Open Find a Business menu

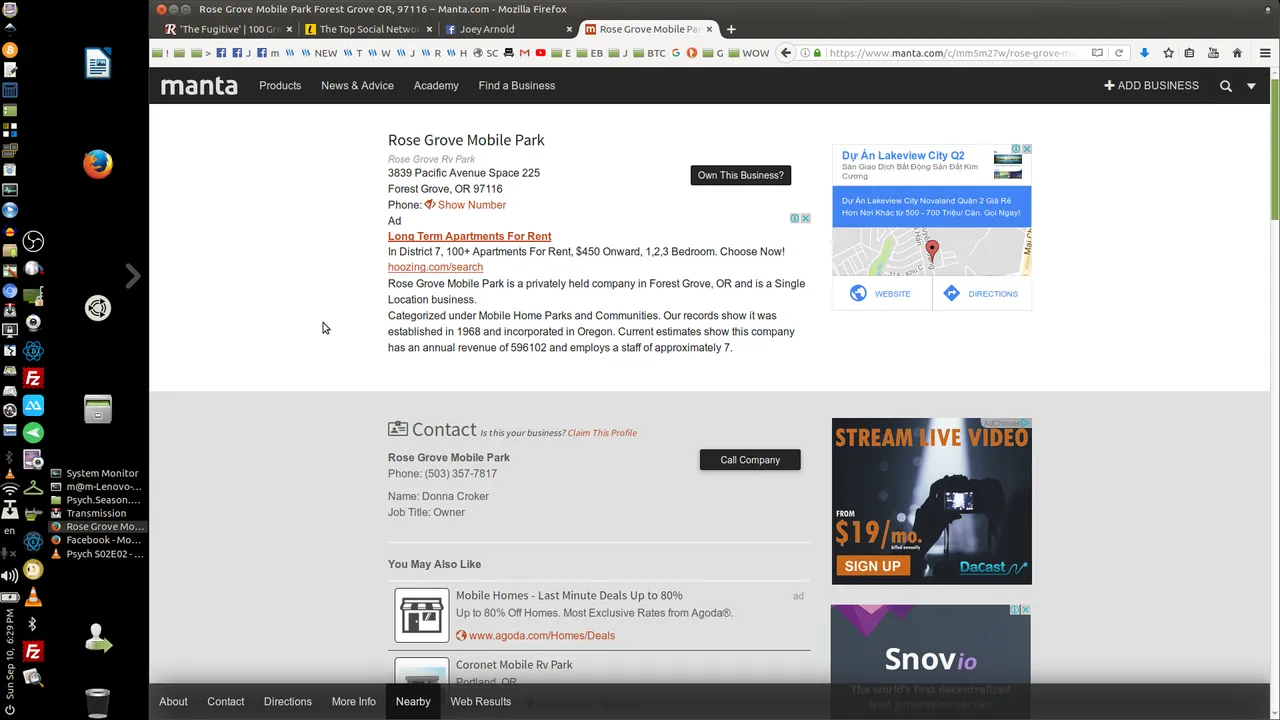click(x=517, y=86)
